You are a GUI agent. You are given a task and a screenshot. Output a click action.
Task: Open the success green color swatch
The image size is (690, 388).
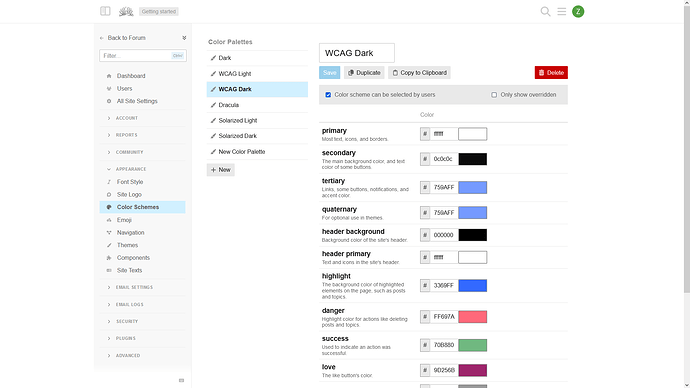click(473, 345)
